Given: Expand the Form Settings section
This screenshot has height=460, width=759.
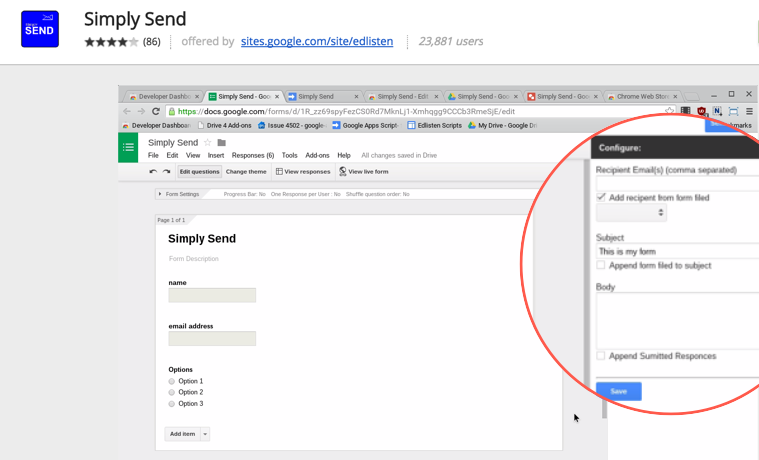Looking at the screenshot, I should click(x=178, y=194).
